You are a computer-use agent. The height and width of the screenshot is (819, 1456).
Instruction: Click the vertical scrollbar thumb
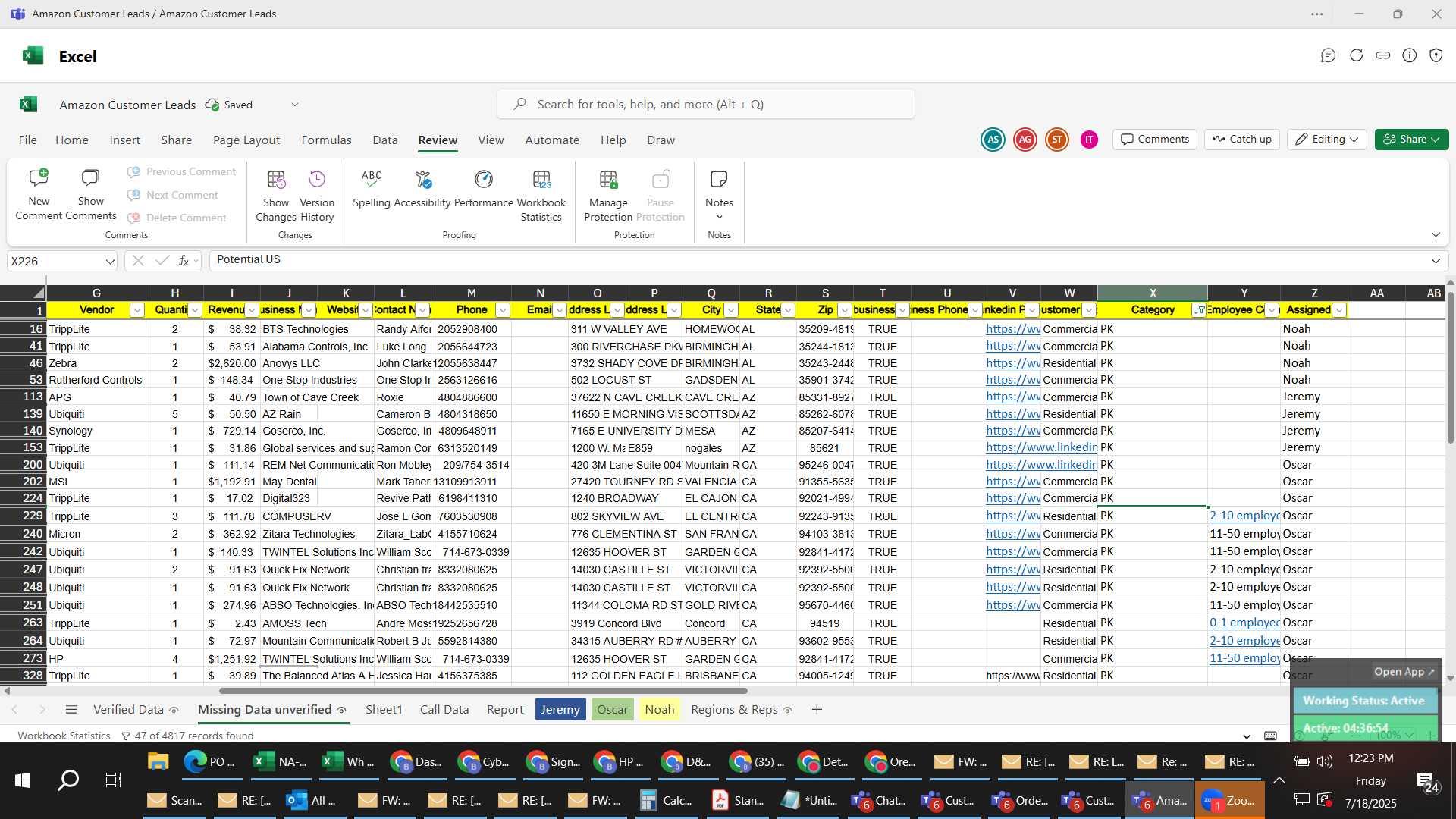tap(1450, 366)
